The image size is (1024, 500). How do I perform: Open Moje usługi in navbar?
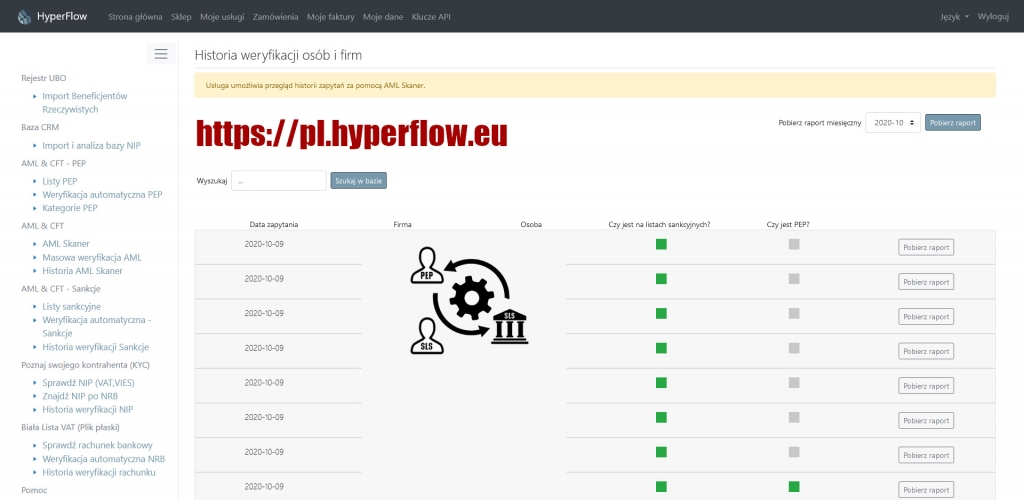click(x=222, y=17)
